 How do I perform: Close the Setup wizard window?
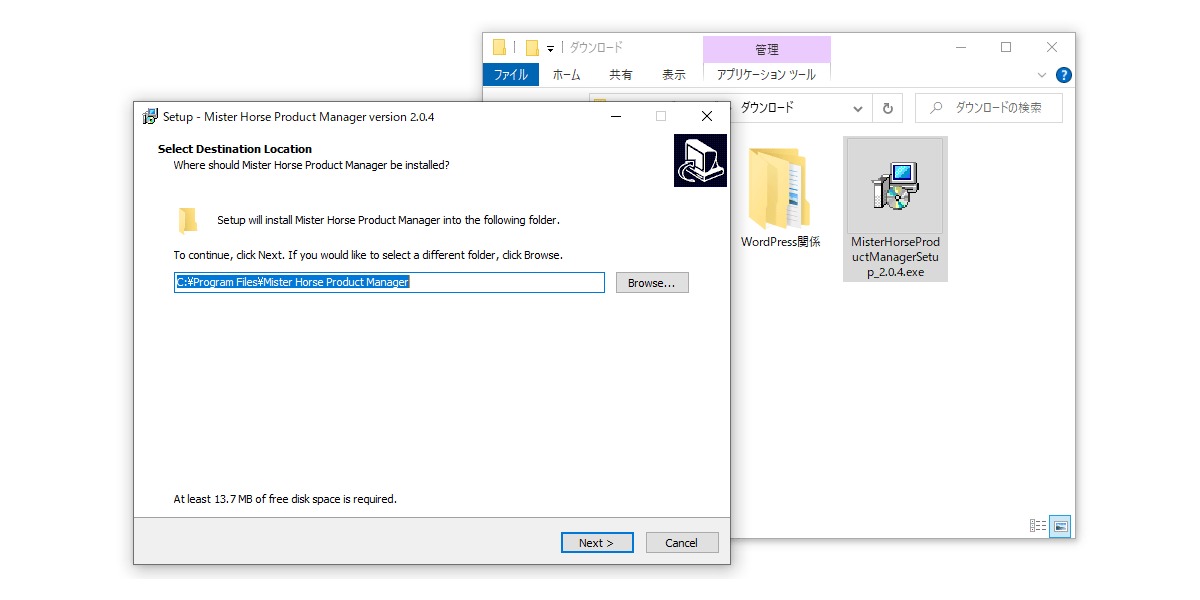click(x=707, y=116)
